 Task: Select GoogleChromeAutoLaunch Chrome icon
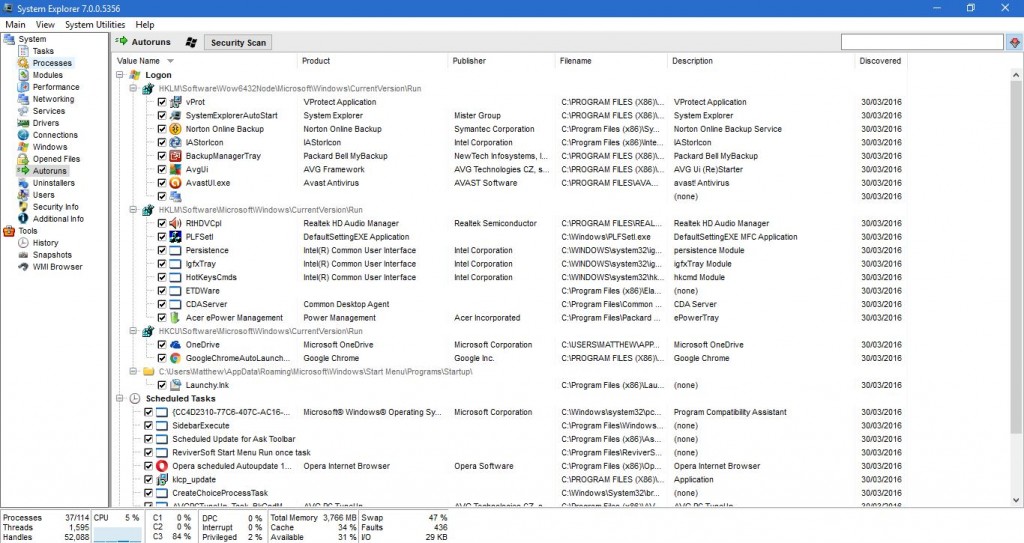click(x=175, y=358)
